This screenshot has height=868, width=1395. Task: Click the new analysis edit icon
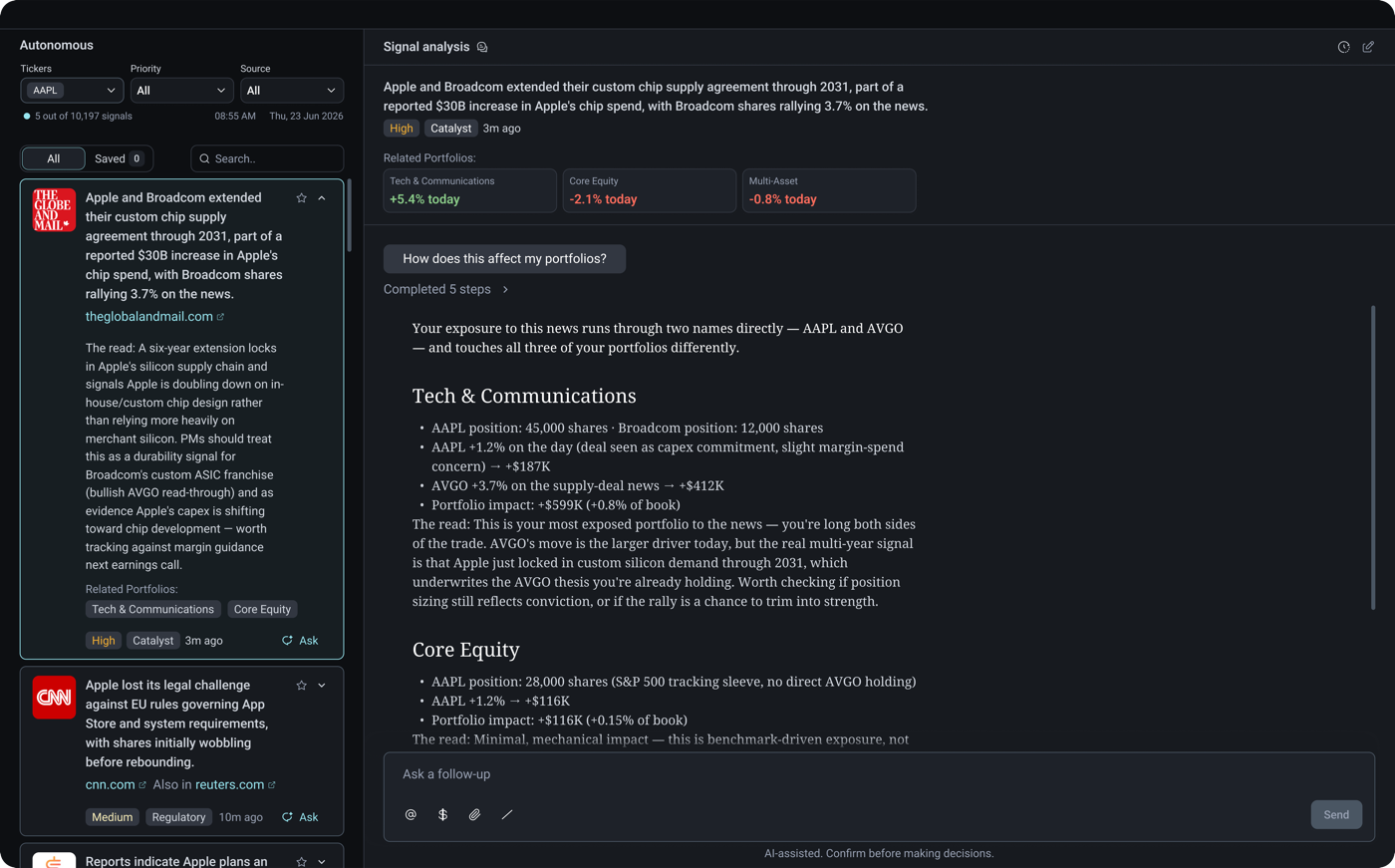[1368, 47]
